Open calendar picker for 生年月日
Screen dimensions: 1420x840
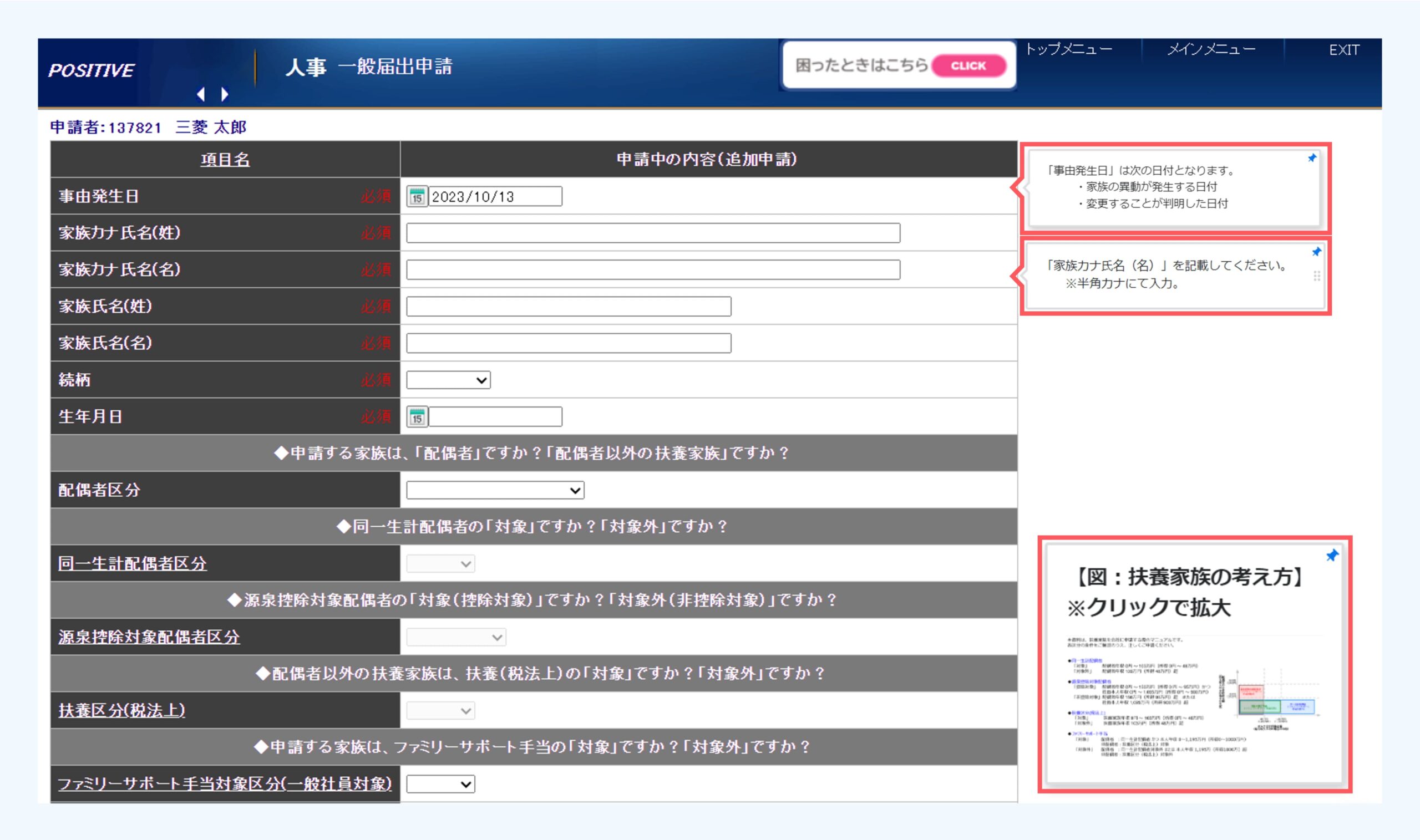coord(417,417)
